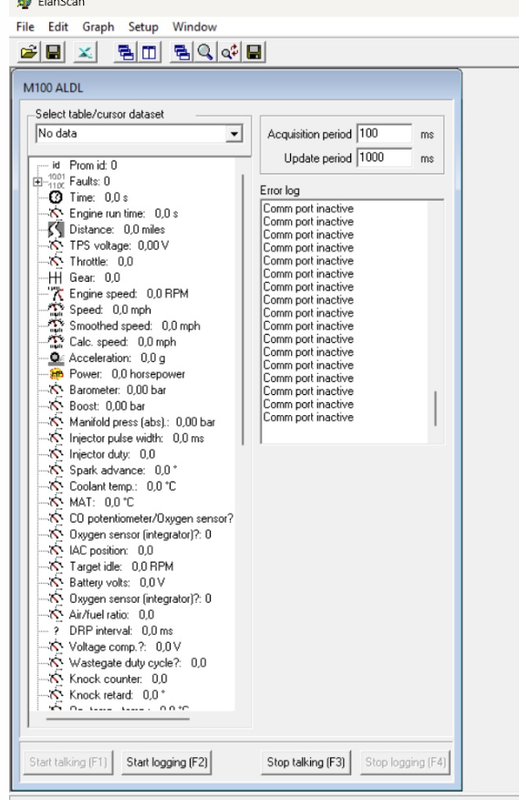This screenshot has width=519, height=800.
Task: Click the tachometer icon beside Engine speed
Action: (56, 293)
